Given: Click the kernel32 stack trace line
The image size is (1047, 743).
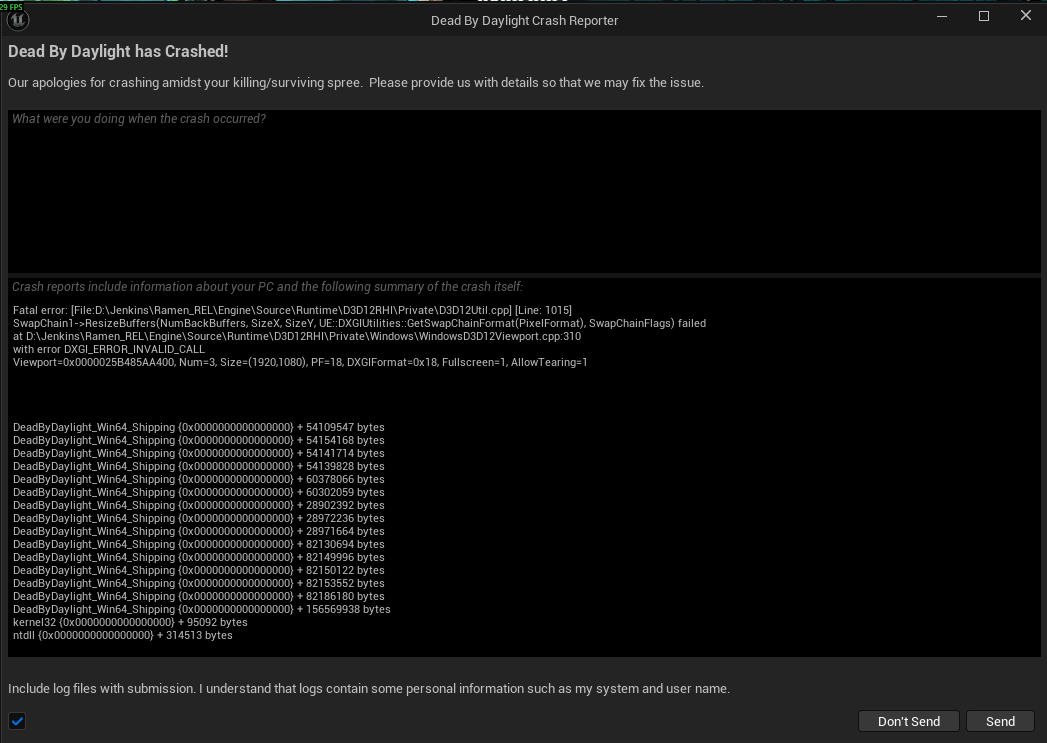Looking at the screenshot, I should pyautogui.click(x=130, y=622).
